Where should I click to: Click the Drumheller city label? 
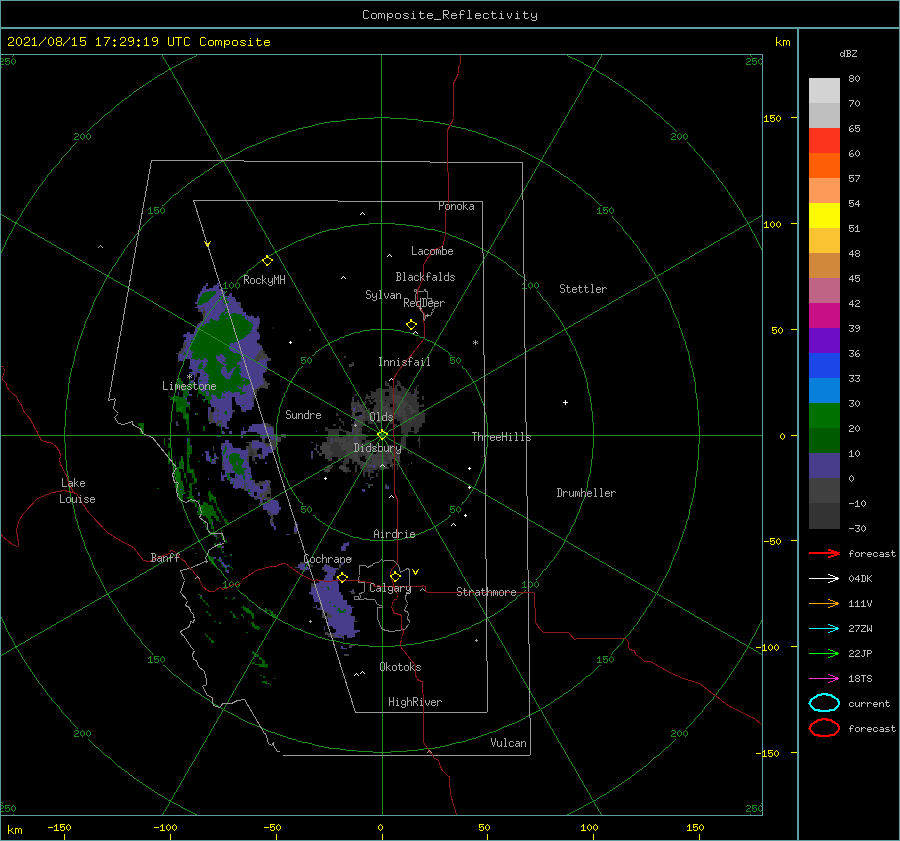(586, 493)
